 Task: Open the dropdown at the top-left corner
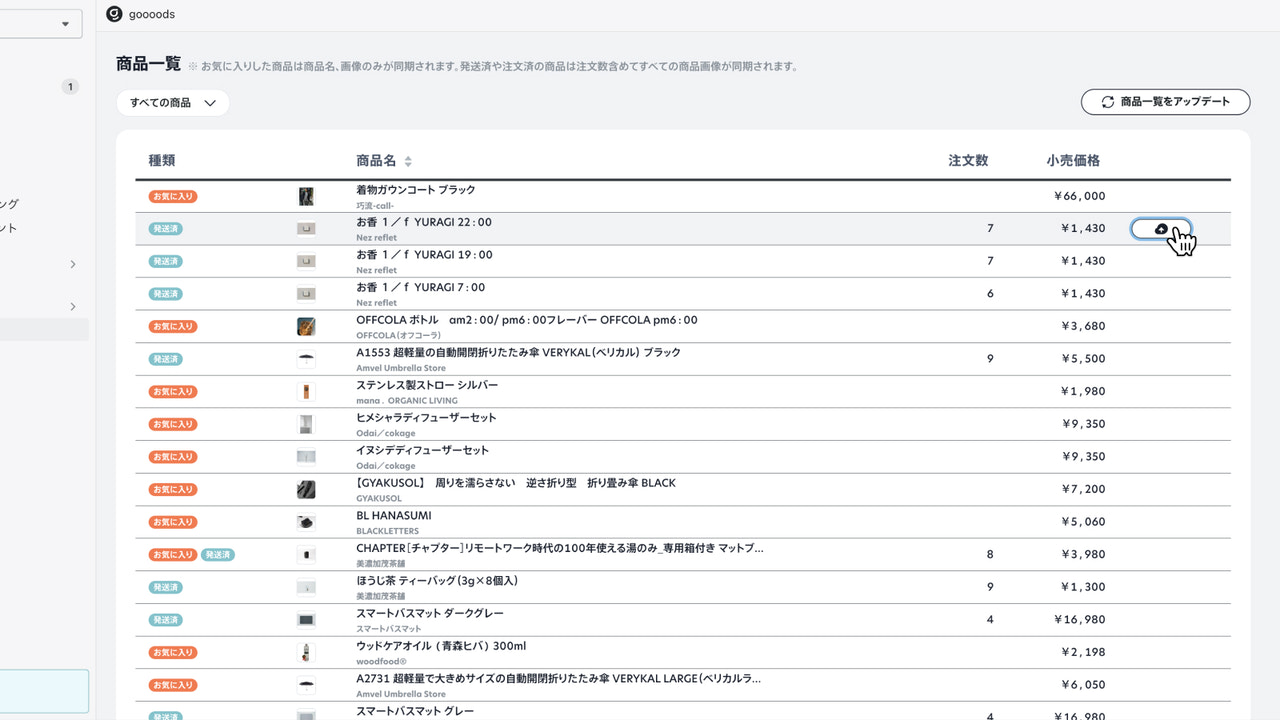point(40,23)
